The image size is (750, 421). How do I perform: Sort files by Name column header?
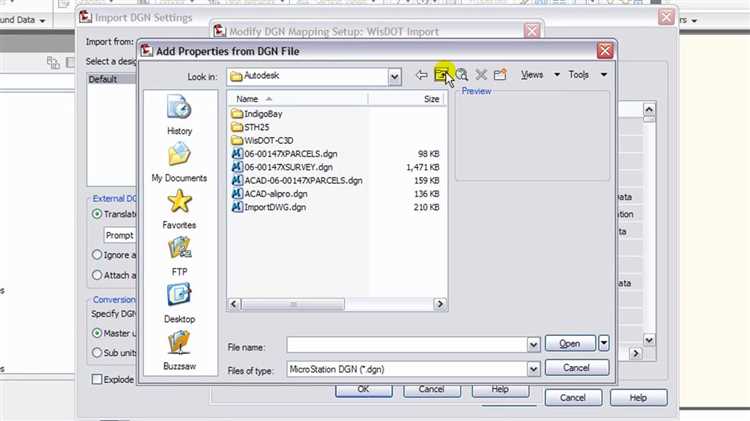[x=298, y=99]
